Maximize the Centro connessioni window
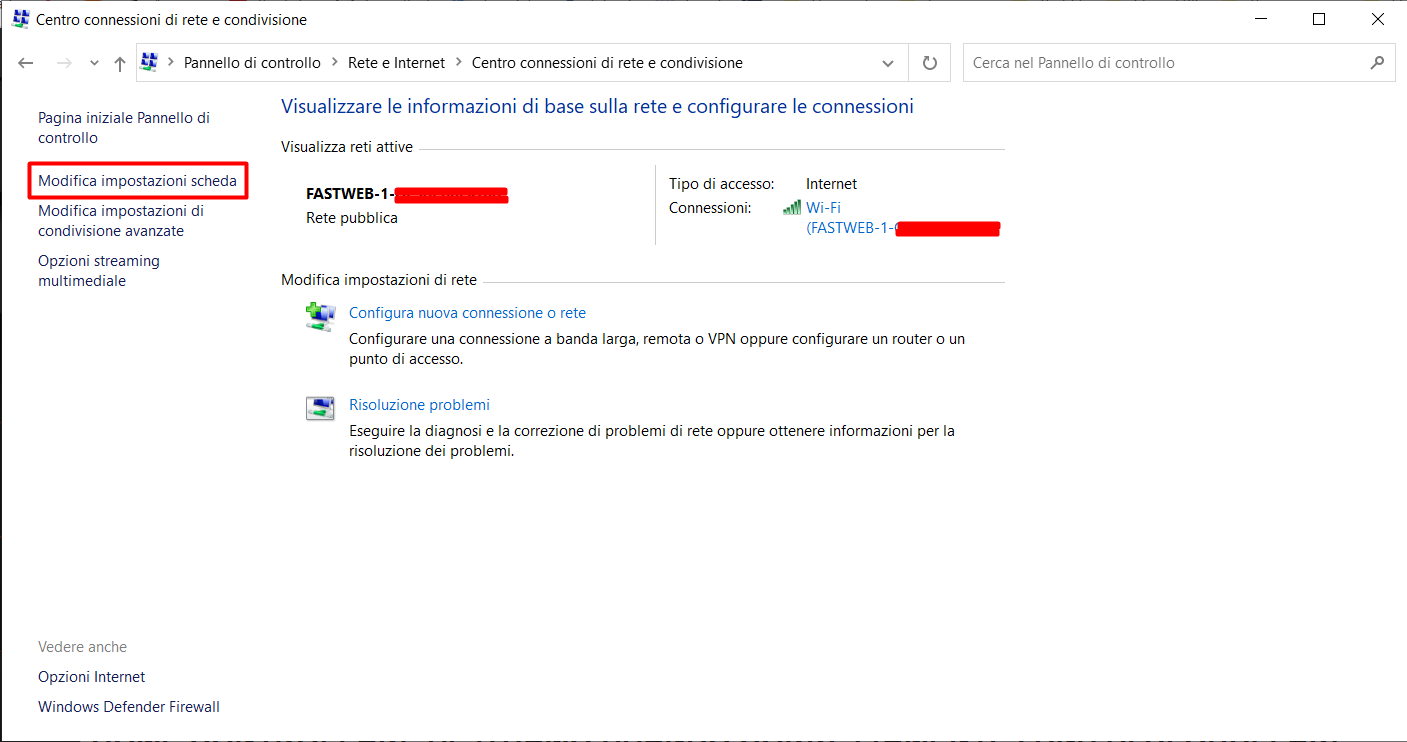Viewport: 1407px width, 742px height. 1319,19
